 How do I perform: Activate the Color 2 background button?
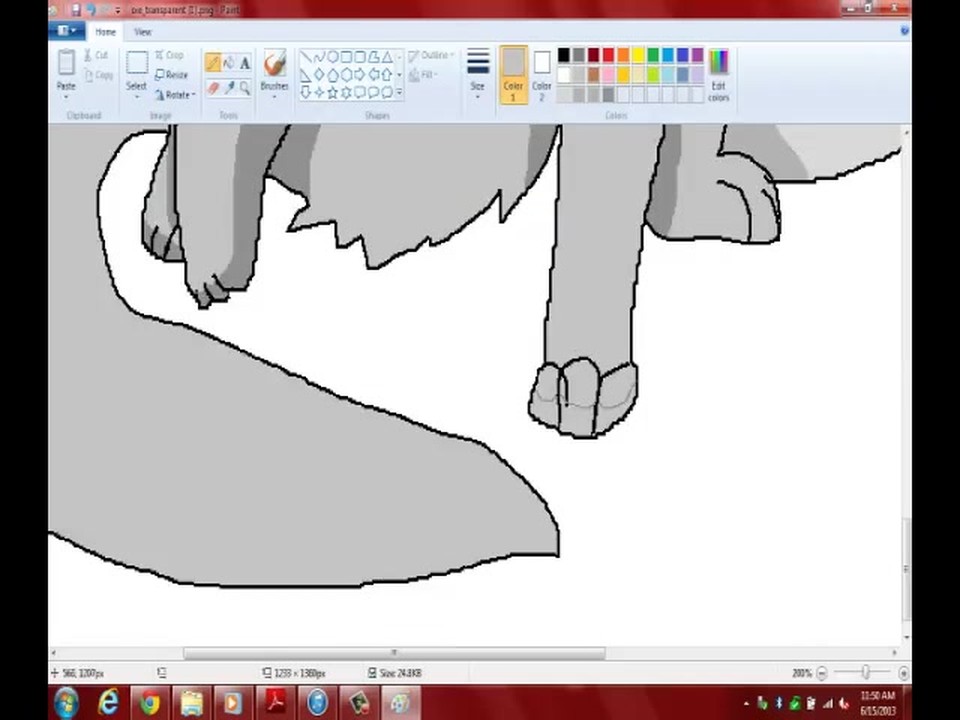pyautogui.click(x=542, y=75)
